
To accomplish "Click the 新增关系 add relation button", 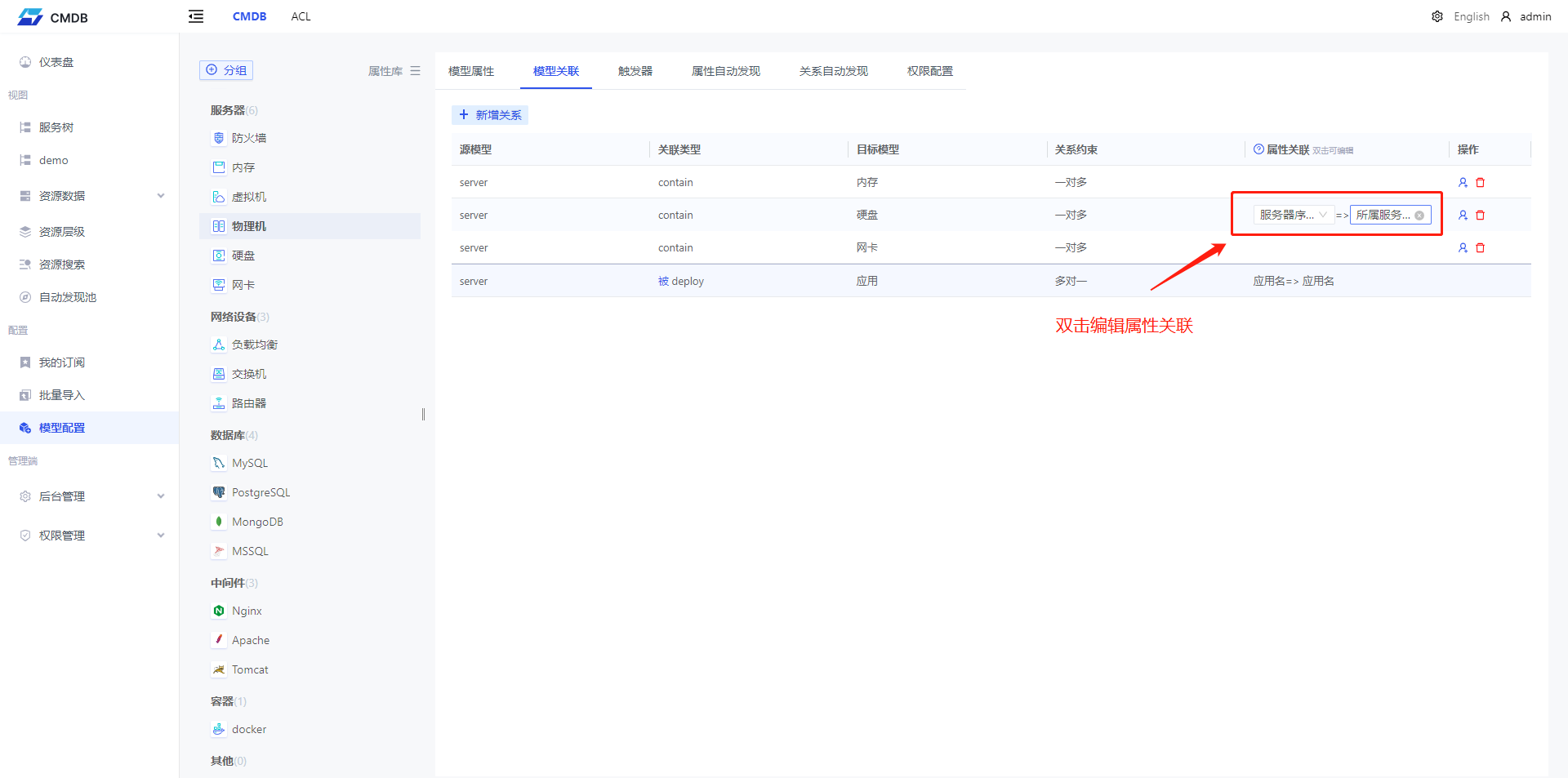I will 489,114.
